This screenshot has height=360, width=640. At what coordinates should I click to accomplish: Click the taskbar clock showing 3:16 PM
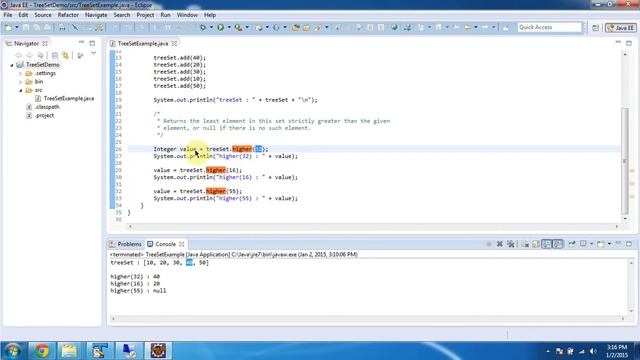616,351
